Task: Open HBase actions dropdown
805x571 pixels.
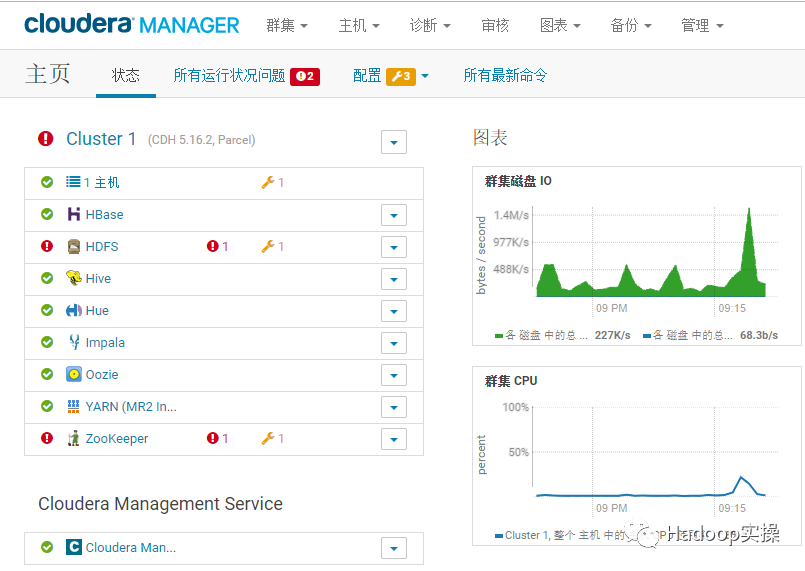Action: pyautogui.click(x=394, y=215)
